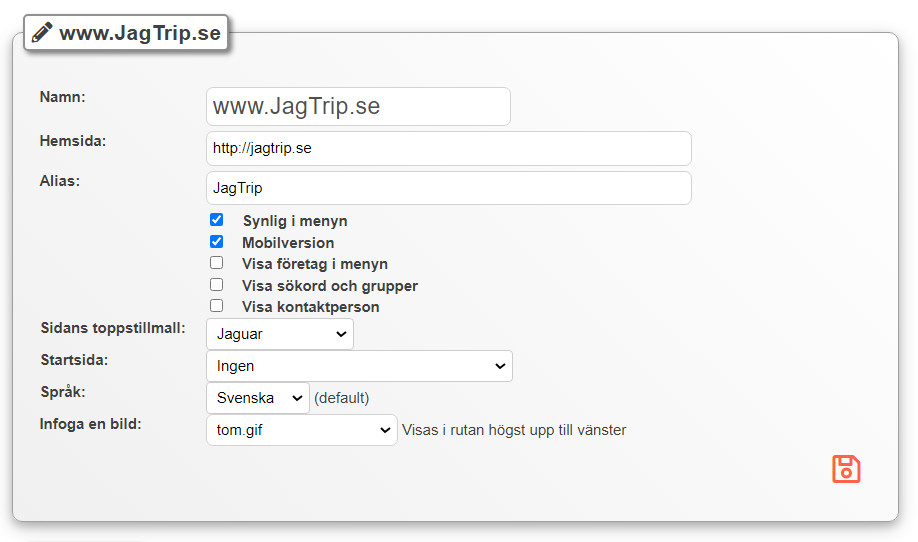This screenshot has height=542, width=918.
Task: Click the Visa företag i menyn label
Action: click(x=315, y=264)
